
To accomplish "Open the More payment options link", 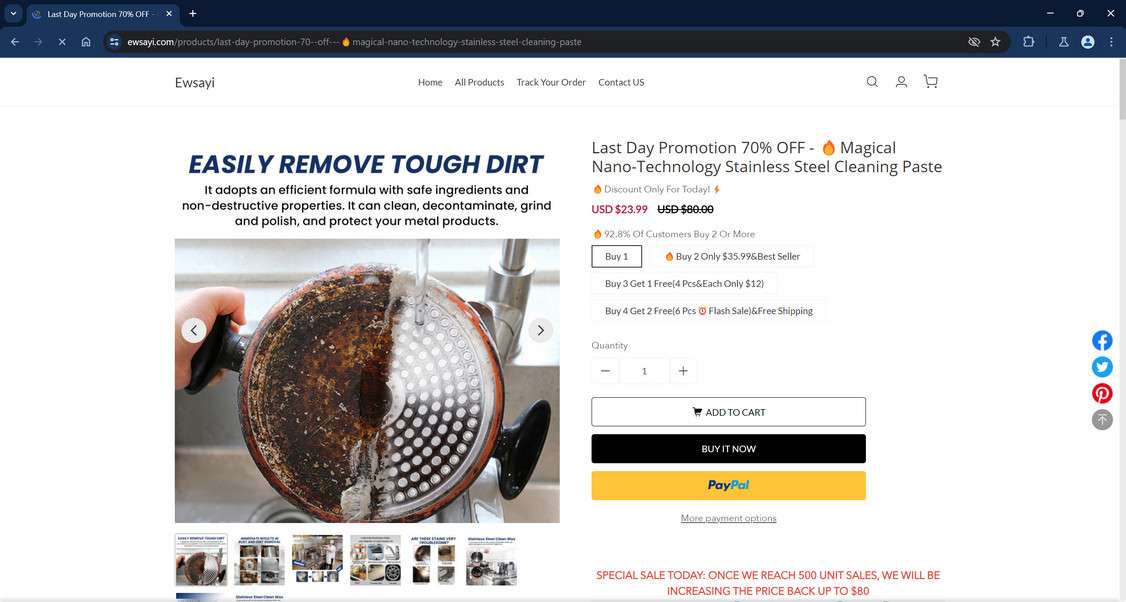I will pyautogui.click(x=728, y=518).
